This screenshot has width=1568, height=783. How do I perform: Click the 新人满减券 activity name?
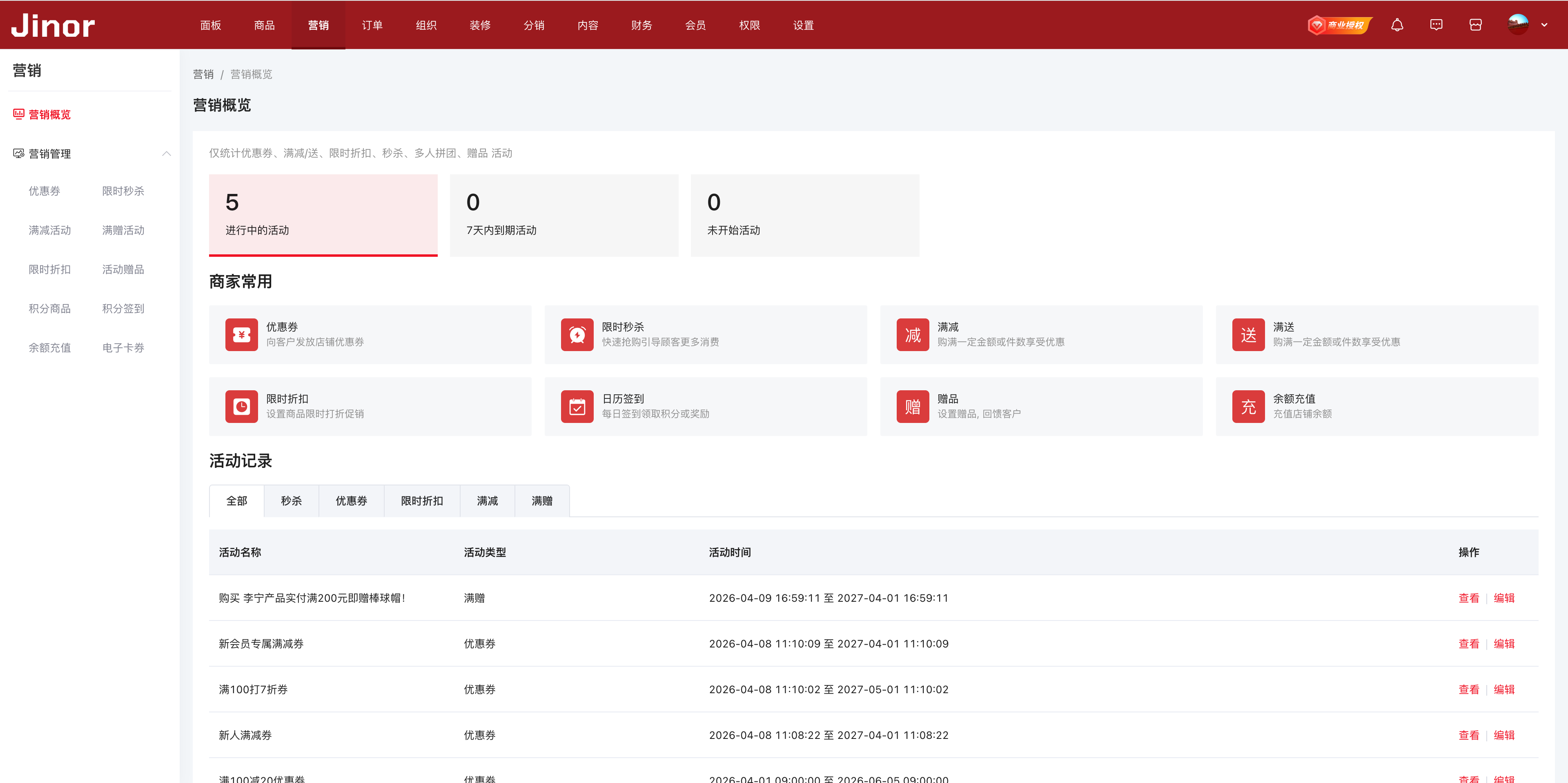point(245,735)
